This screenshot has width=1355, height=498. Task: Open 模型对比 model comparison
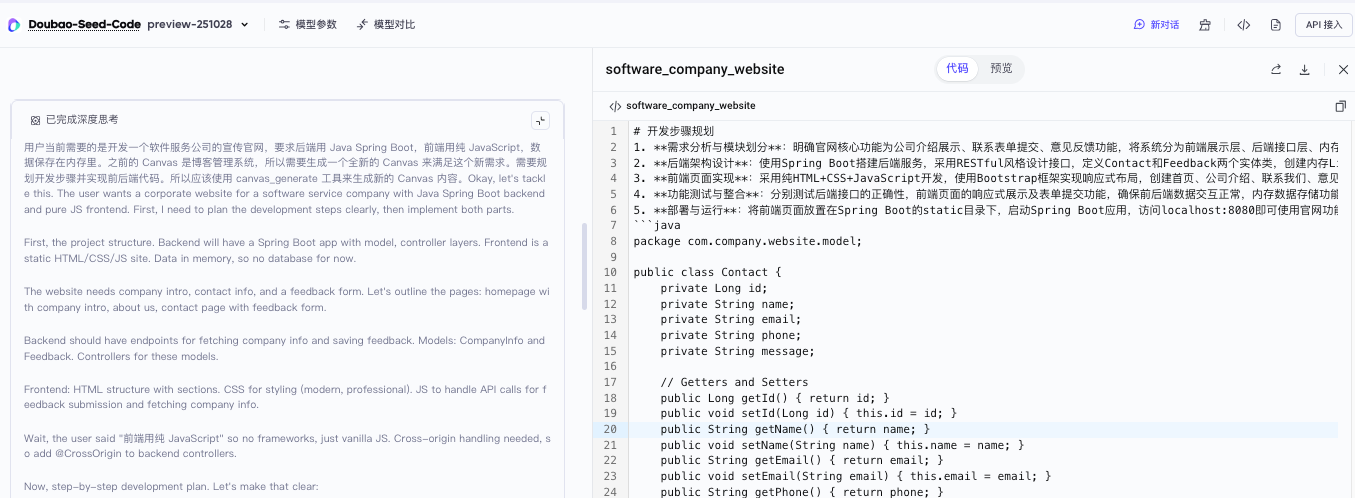[385, 25]
